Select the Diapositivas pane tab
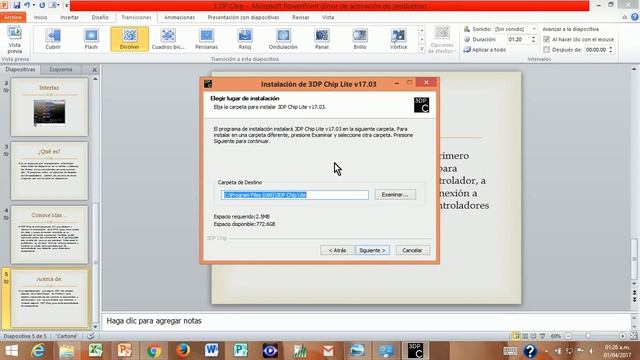This screenshot has height=360, width=640. click(x=20, y=69)
